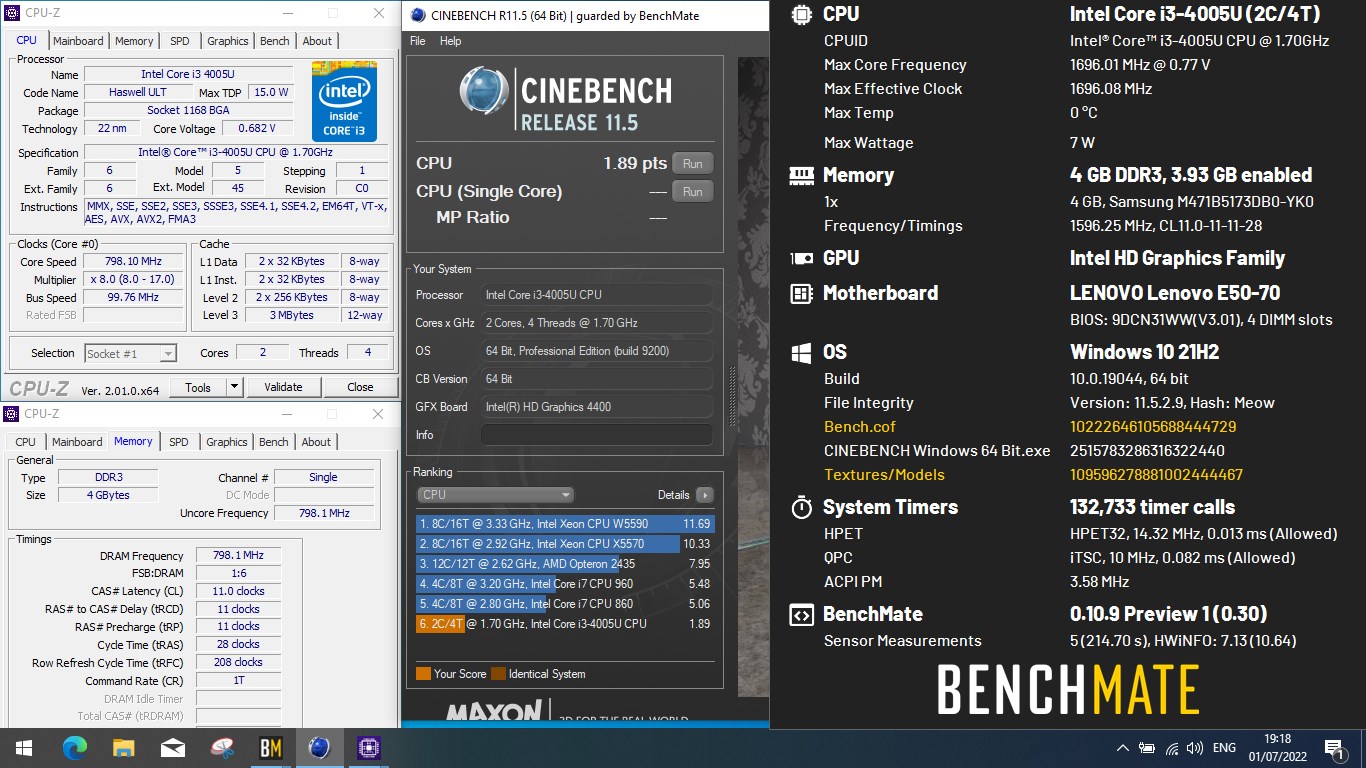Click the System Timers stopwatch icon
Viewport: 1366px width, 768px height.
(801, 507)
